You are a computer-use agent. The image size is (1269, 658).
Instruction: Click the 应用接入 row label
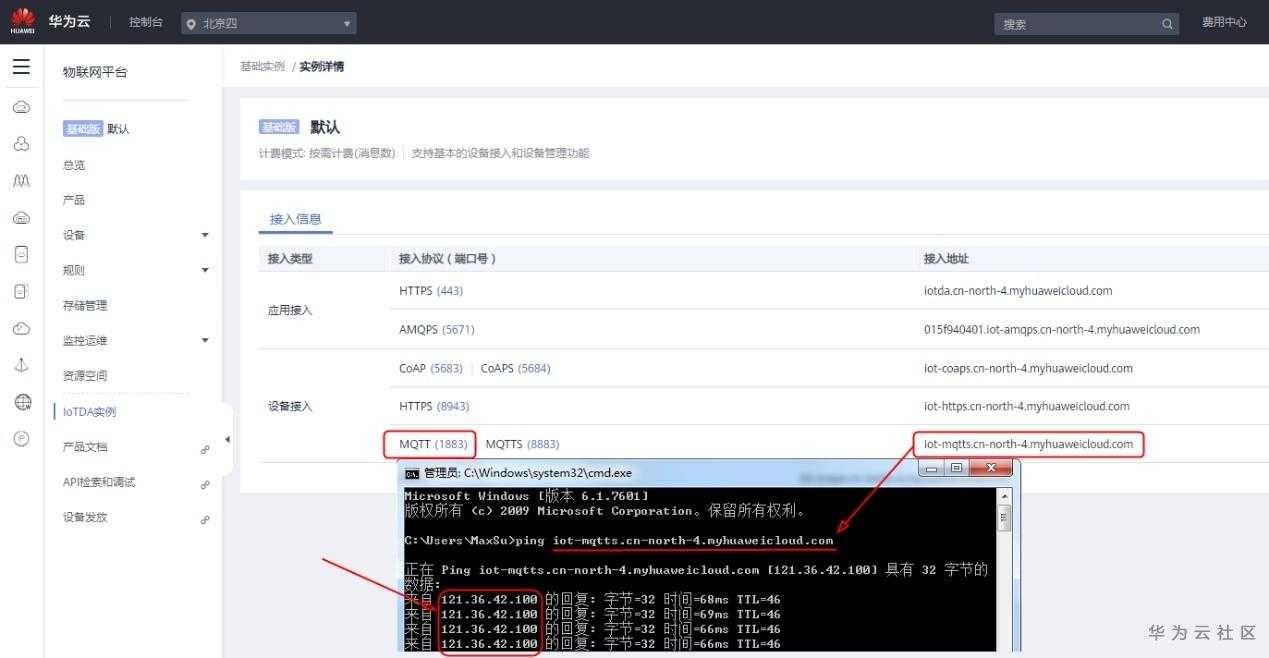tap(290, 310)
